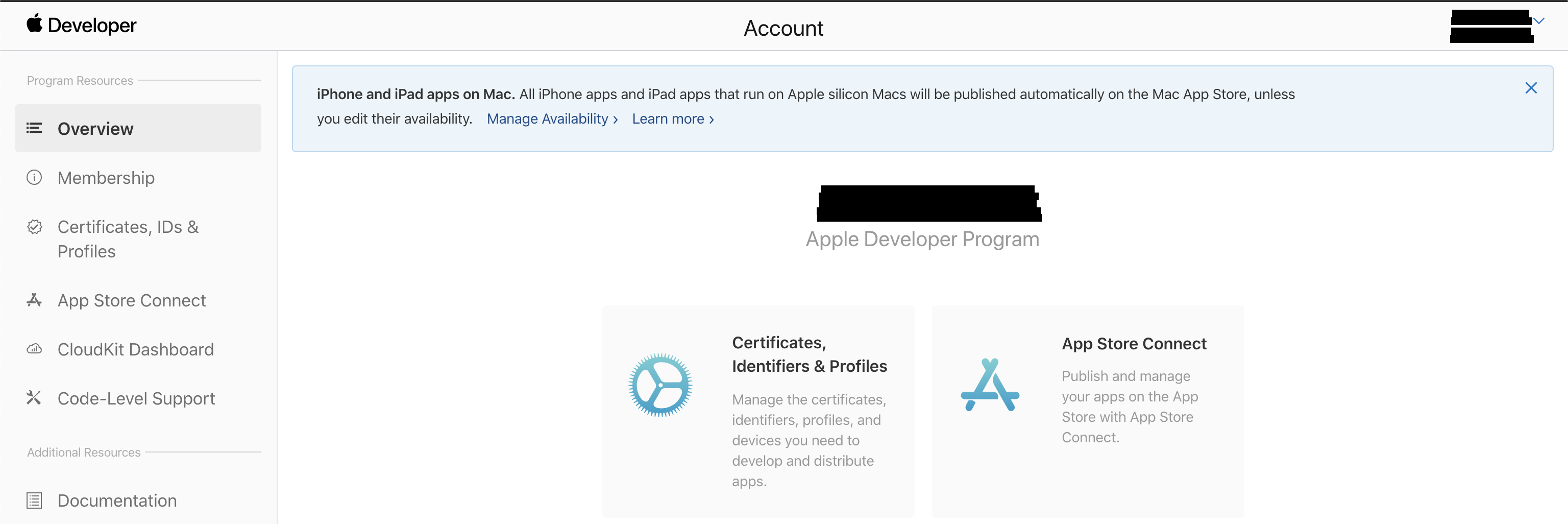This screenshot has width=1568, height=524.
Task: Click the Code-Level Support tools icon
Action: [x=34, y=398]
